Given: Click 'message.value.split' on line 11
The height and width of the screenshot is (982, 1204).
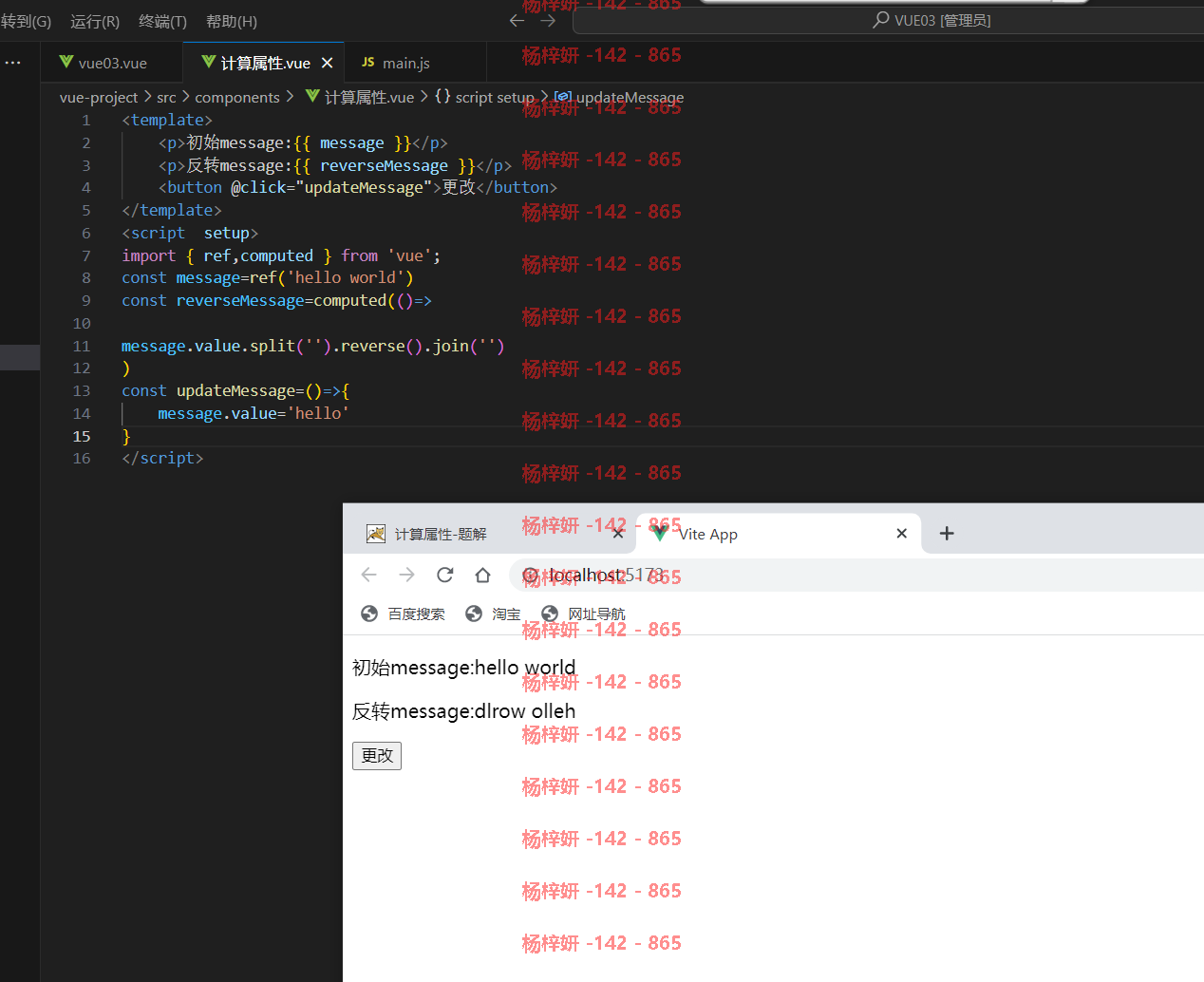Looking at the screenshot, I should [x=208, y=347].
